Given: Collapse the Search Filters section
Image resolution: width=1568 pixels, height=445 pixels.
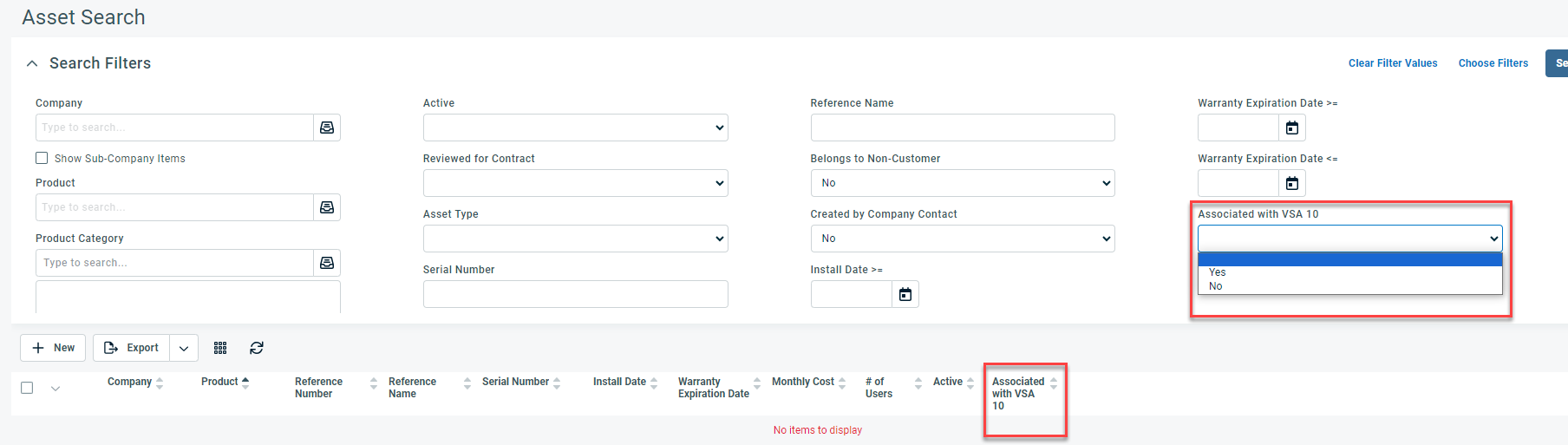Looking at the screenshot, I should (x=32, y=63).
